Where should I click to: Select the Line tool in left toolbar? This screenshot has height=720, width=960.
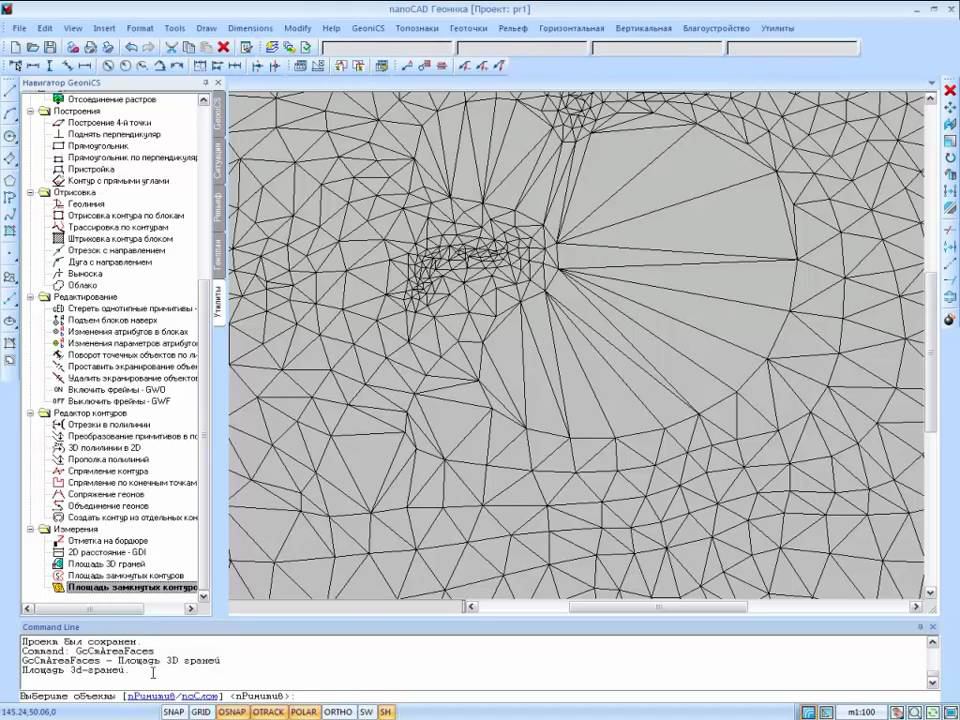[10, 92]
